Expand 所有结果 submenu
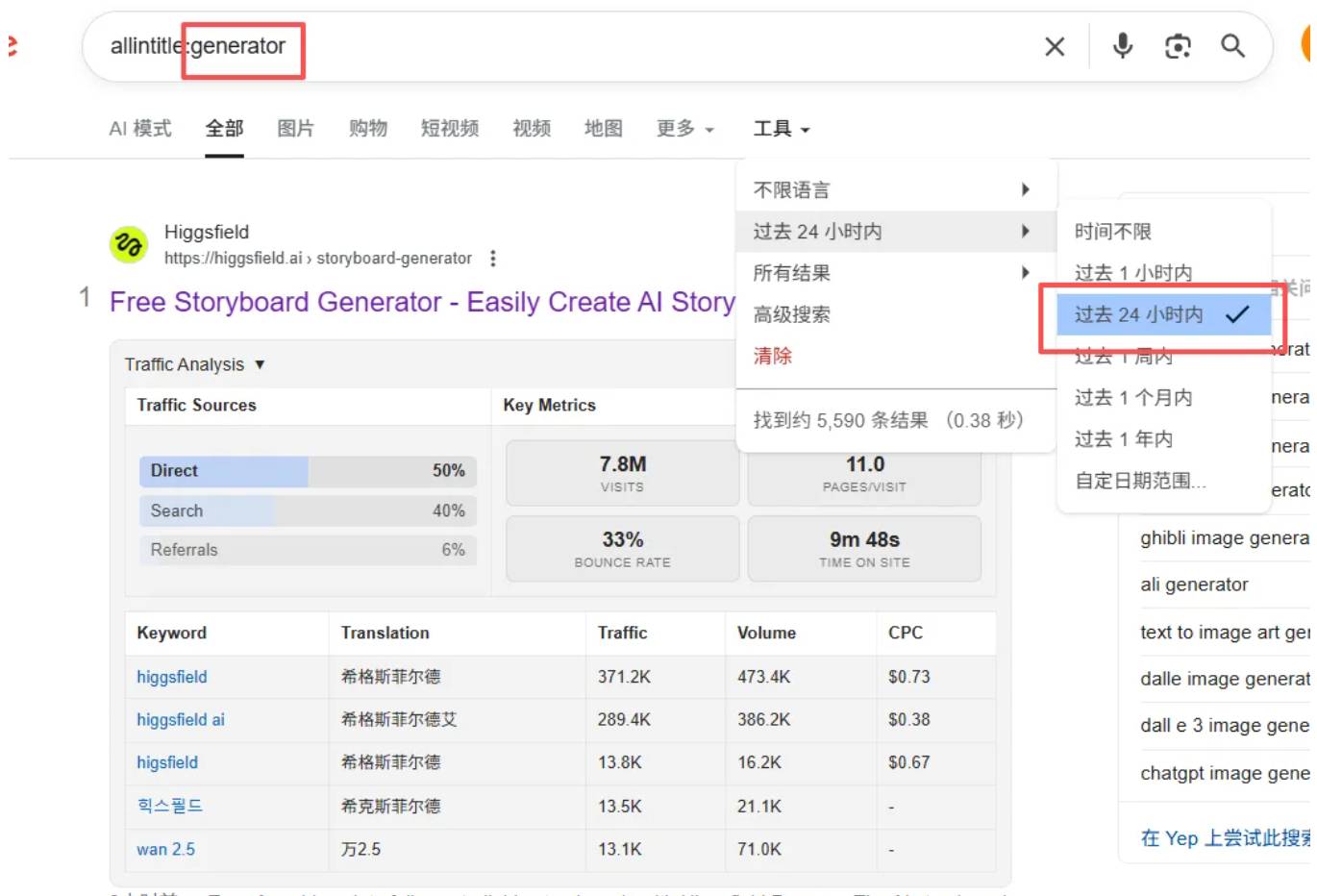The height and width of the screenshot is (896, 1317). (x=896, y=272)
